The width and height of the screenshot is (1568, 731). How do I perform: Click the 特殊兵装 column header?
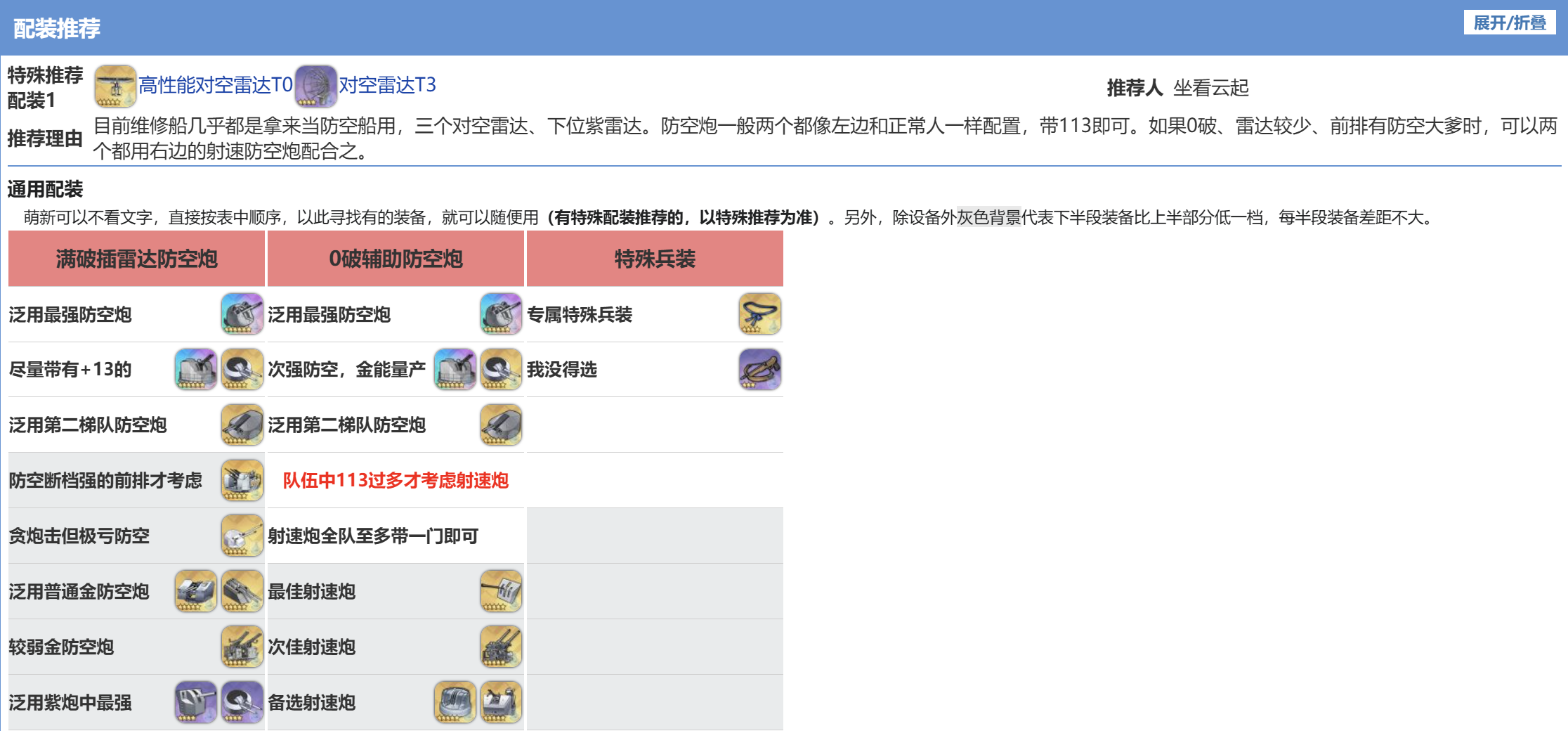(x=654, y=259)
